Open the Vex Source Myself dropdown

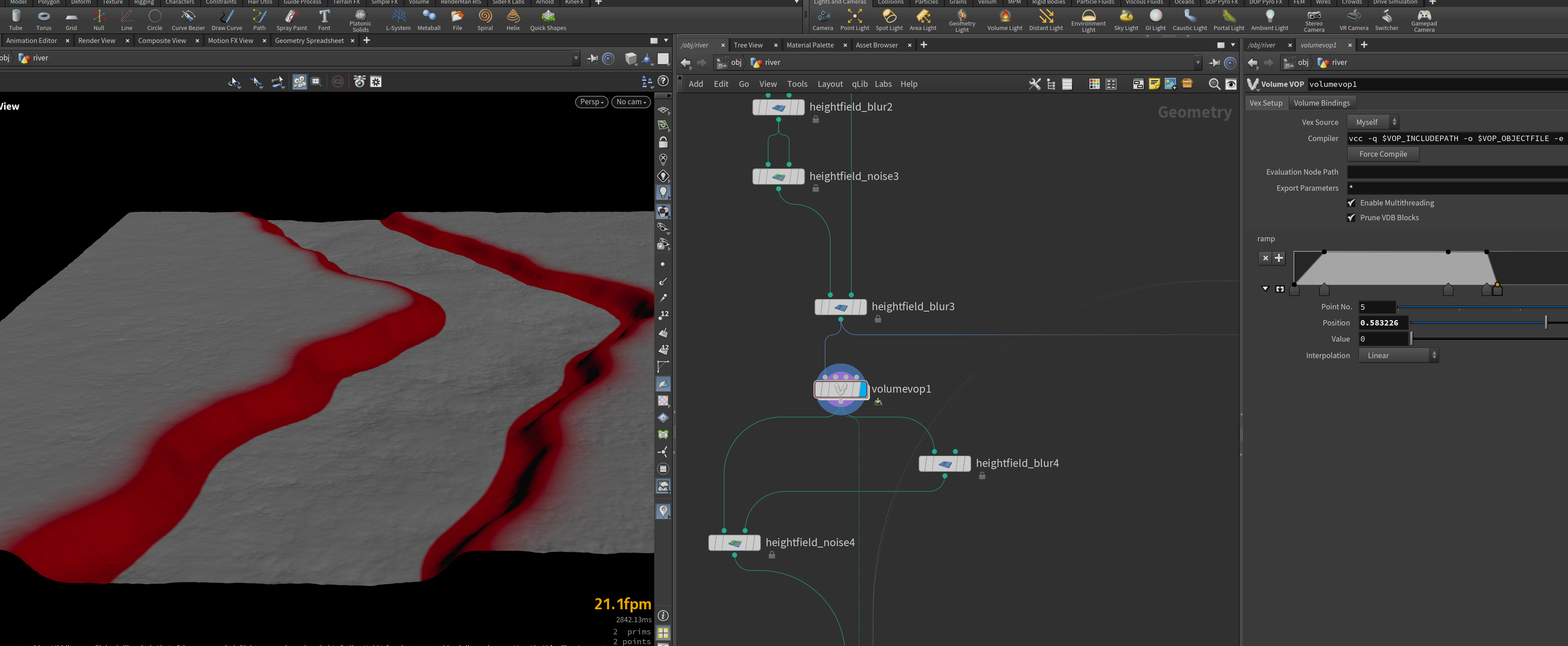tap(1373, 122)
